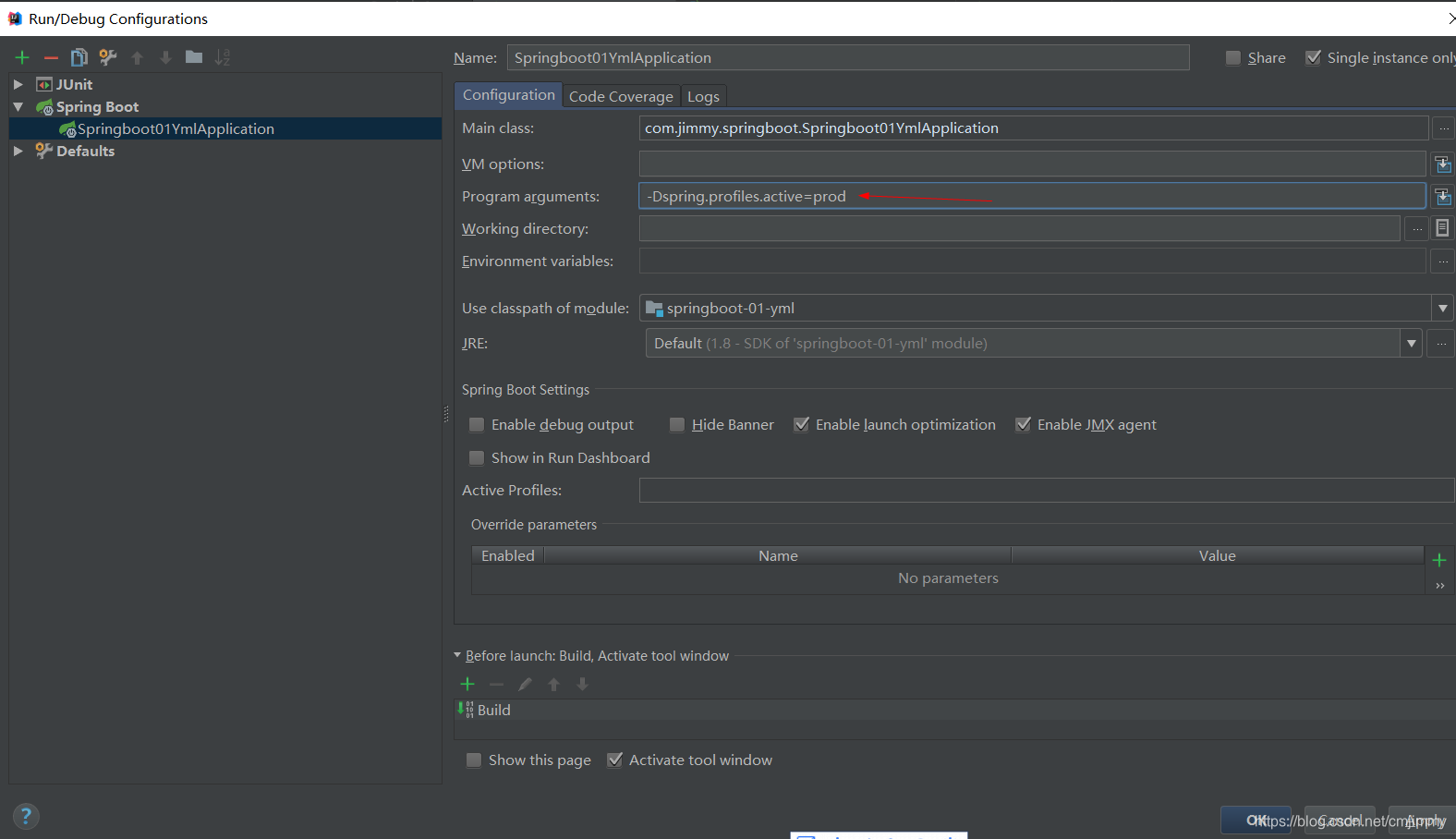Edit the selected Before launch task
1456x839 pixels.
click(x=525, y=684)
